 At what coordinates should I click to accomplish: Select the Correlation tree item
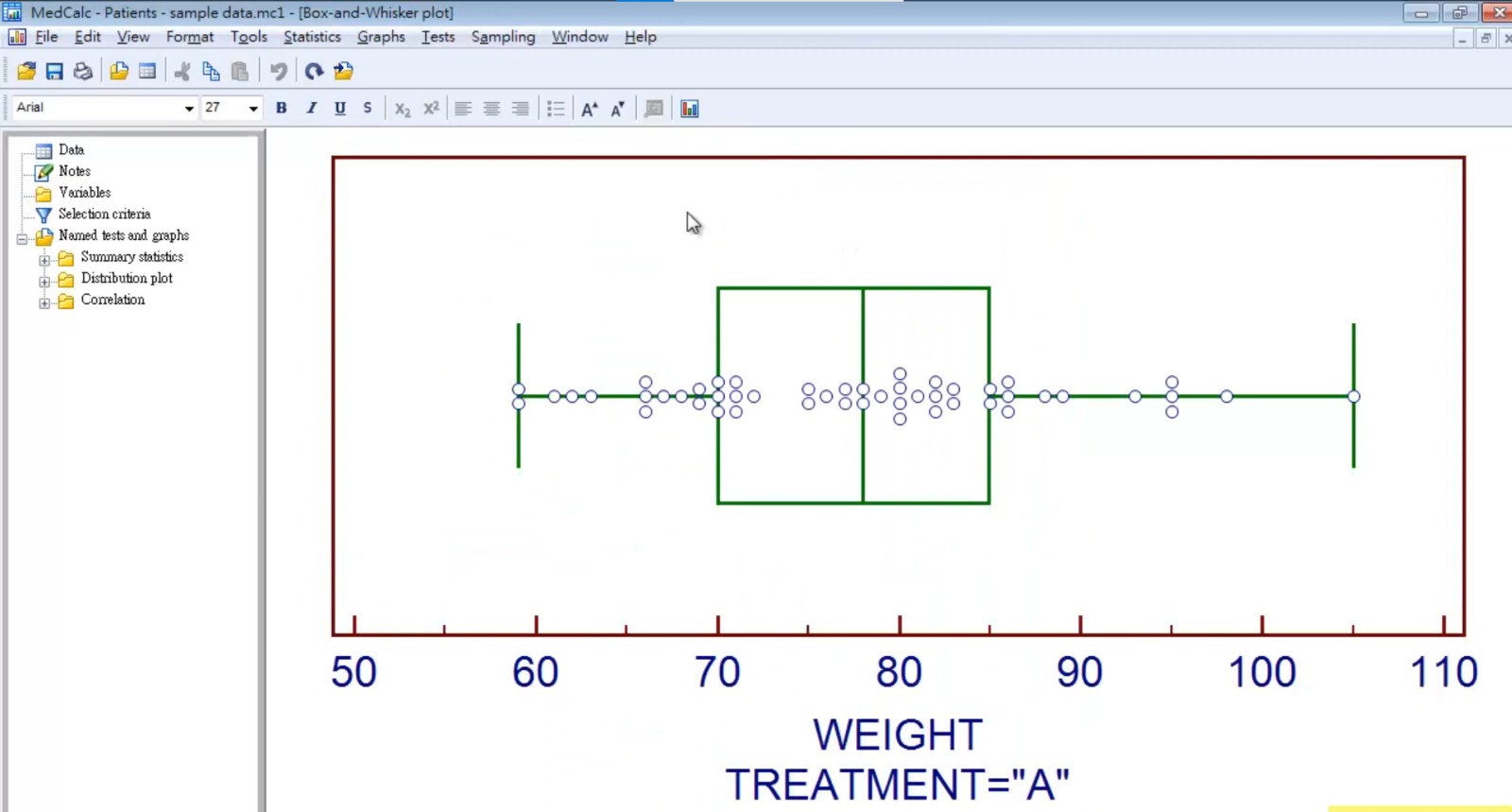point(112,300)
